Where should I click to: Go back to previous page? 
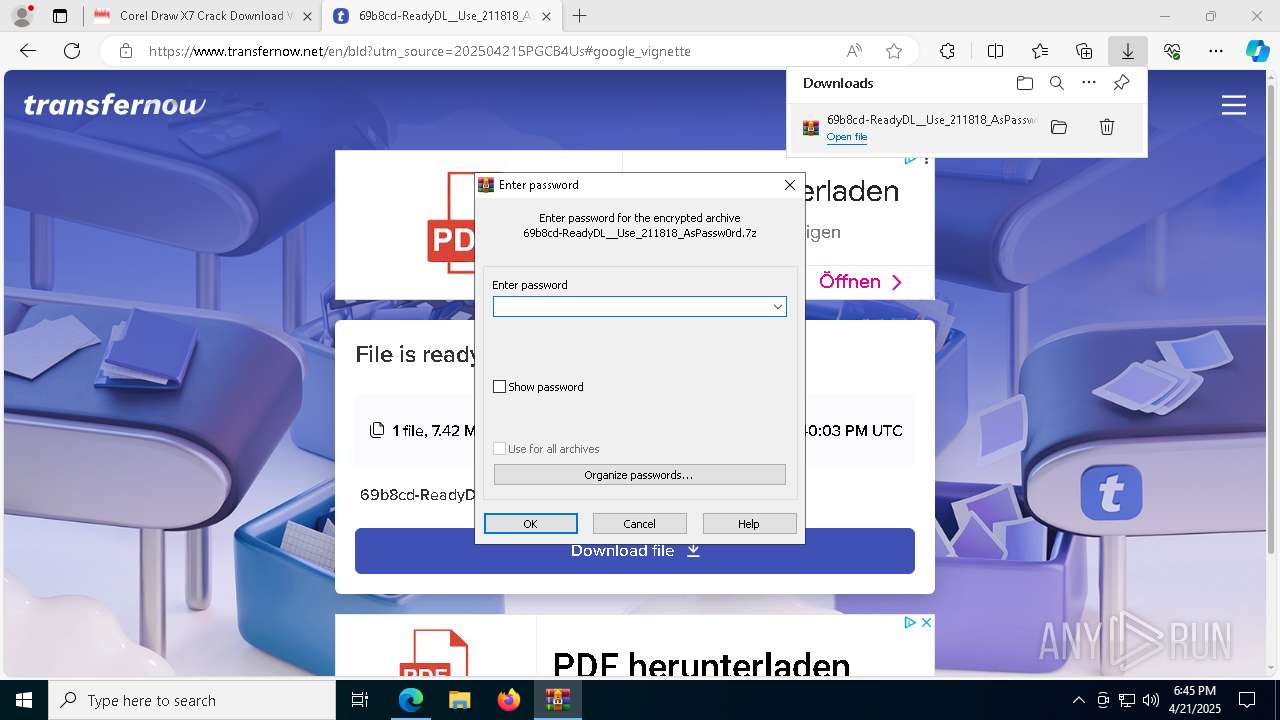[x=28, y=51]
